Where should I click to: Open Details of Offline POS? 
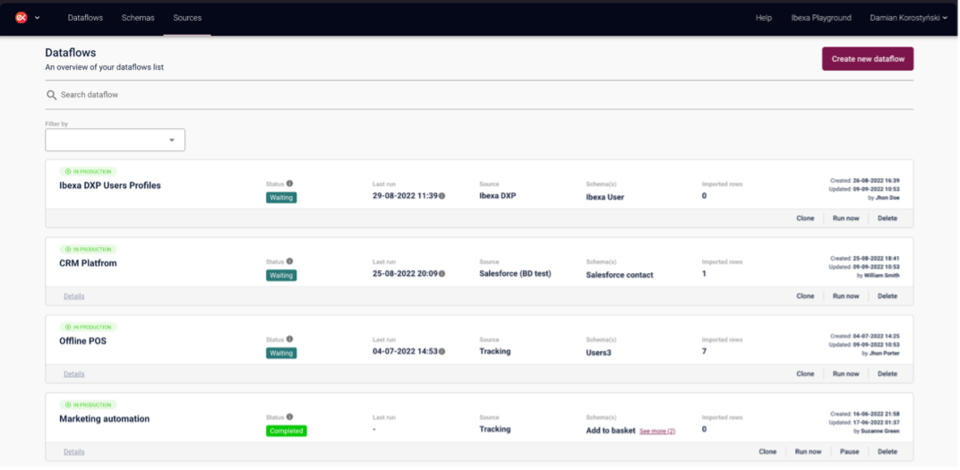tap(74, 374)
